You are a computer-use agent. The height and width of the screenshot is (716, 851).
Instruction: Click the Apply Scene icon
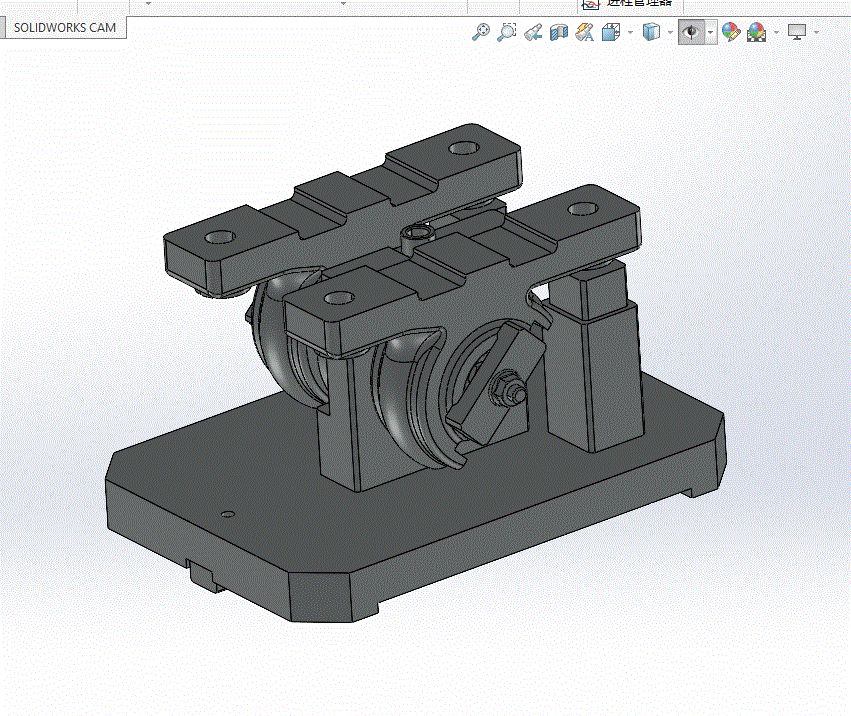coord(757,32)
